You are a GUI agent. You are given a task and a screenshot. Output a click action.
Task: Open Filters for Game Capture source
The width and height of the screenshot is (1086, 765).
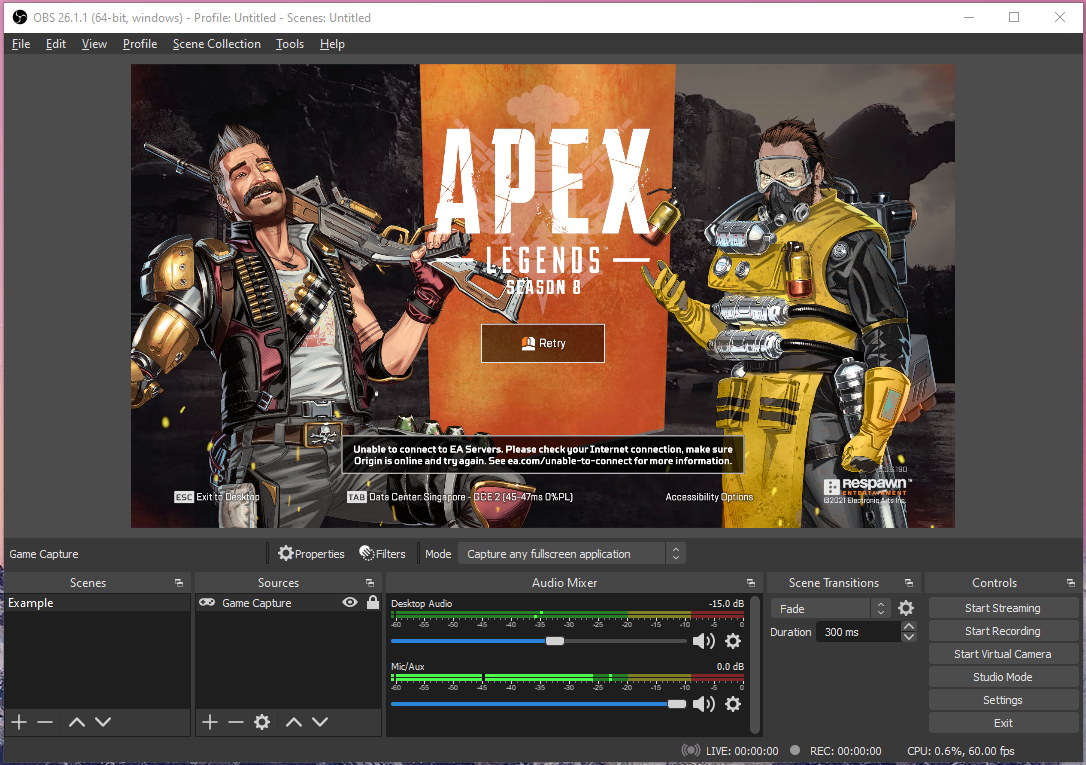click(382, 554)
